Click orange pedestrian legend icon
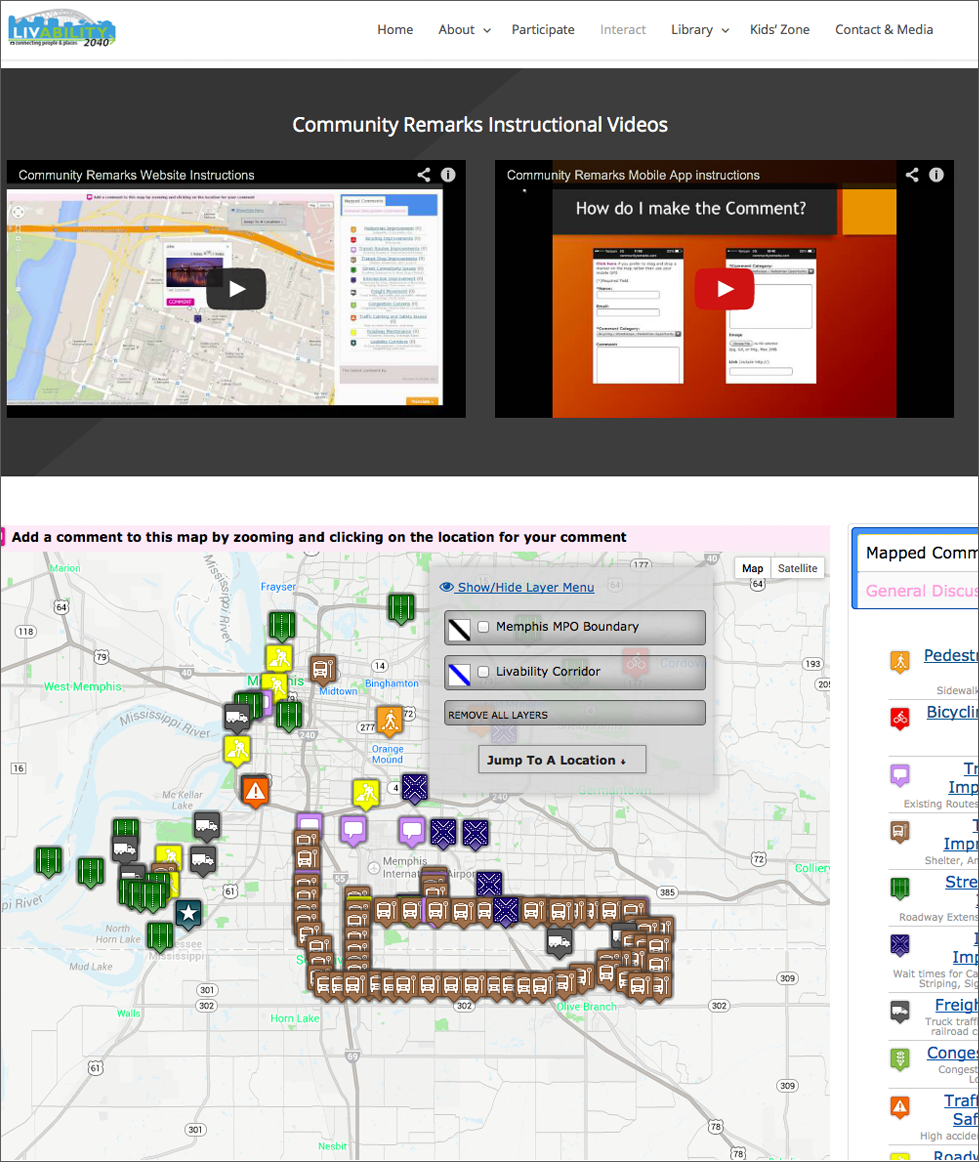The image size is (979, 1162). [900, 661]
